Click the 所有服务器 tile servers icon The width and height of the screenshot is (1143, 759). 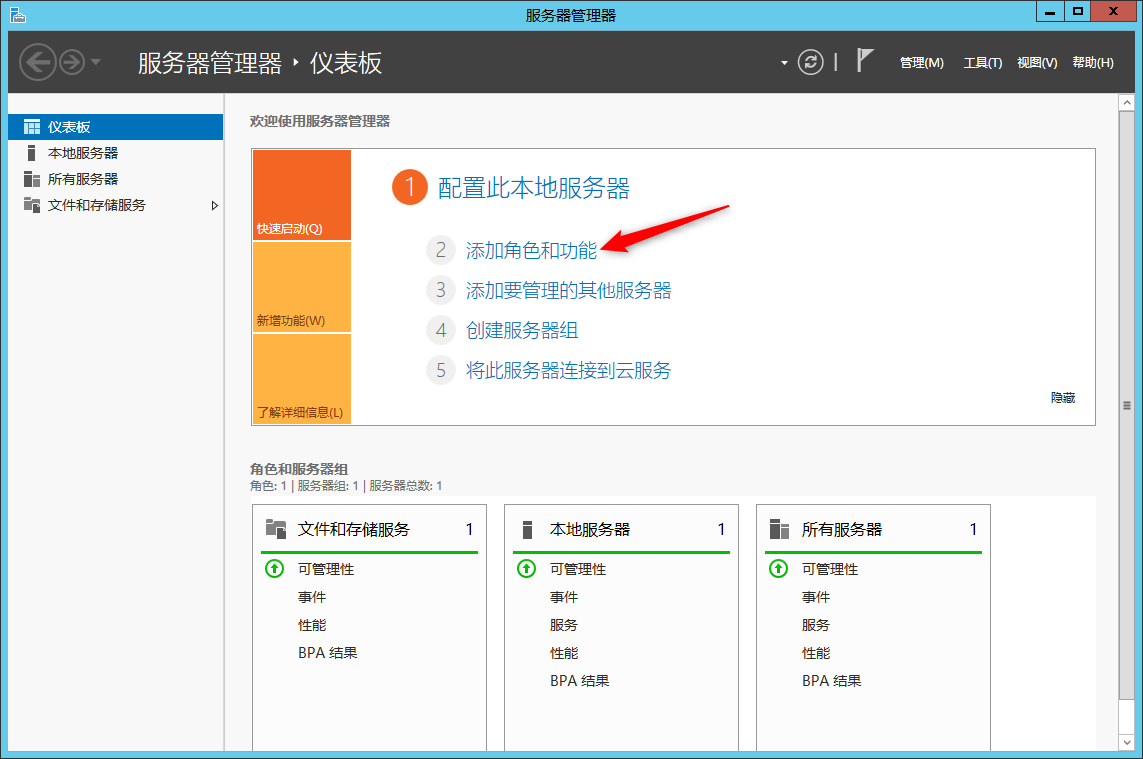[779, 529]
